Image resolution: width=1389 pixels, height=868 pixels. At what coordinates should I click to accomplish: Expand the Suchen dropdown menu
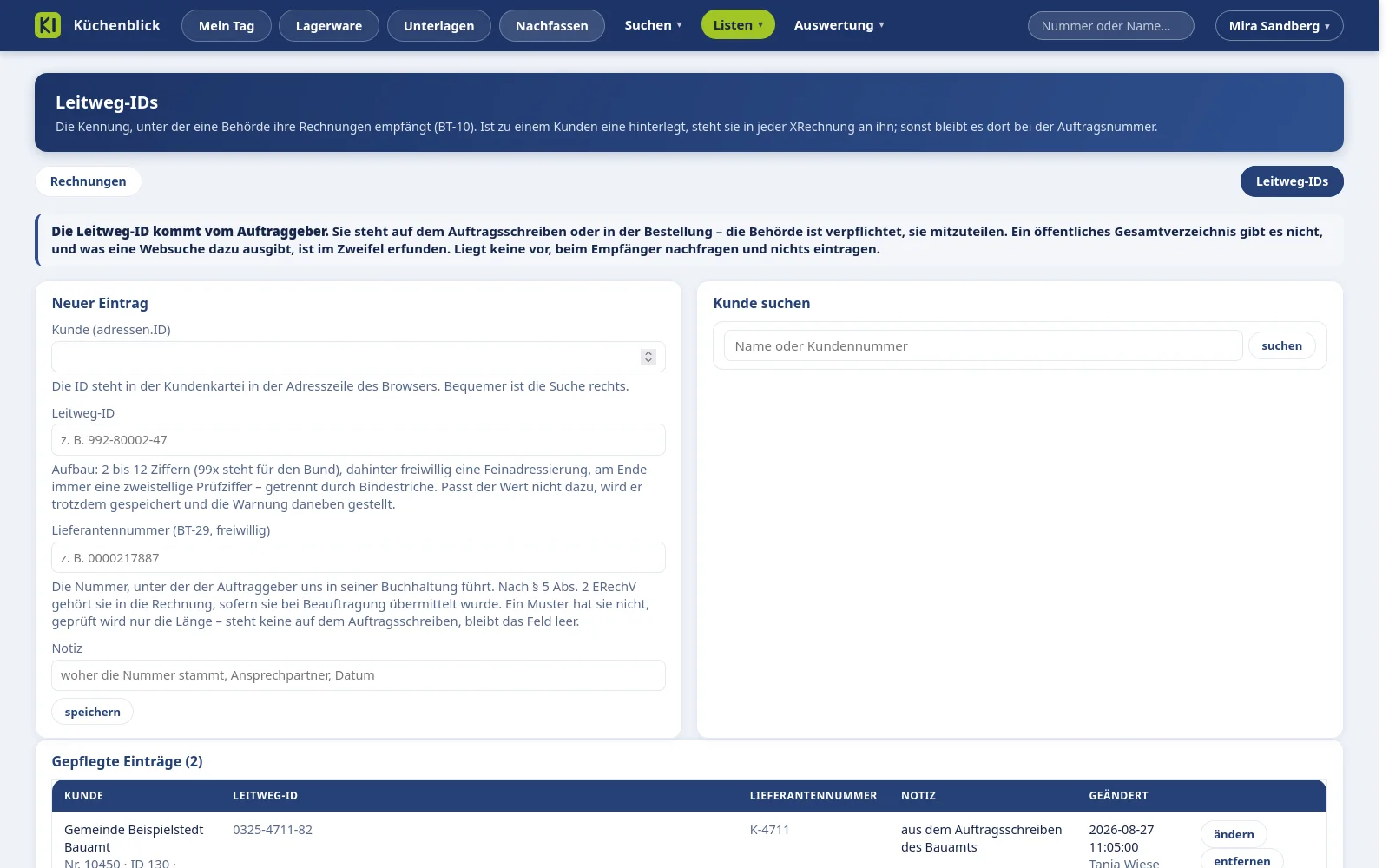[x=654, y=25]
